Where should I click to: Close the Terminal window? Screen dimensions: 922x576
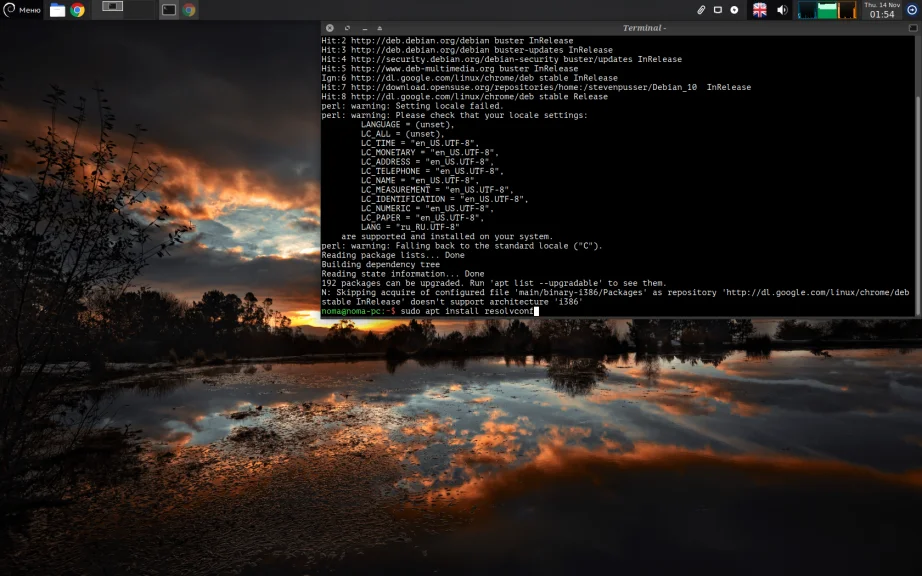click(330, 28)
